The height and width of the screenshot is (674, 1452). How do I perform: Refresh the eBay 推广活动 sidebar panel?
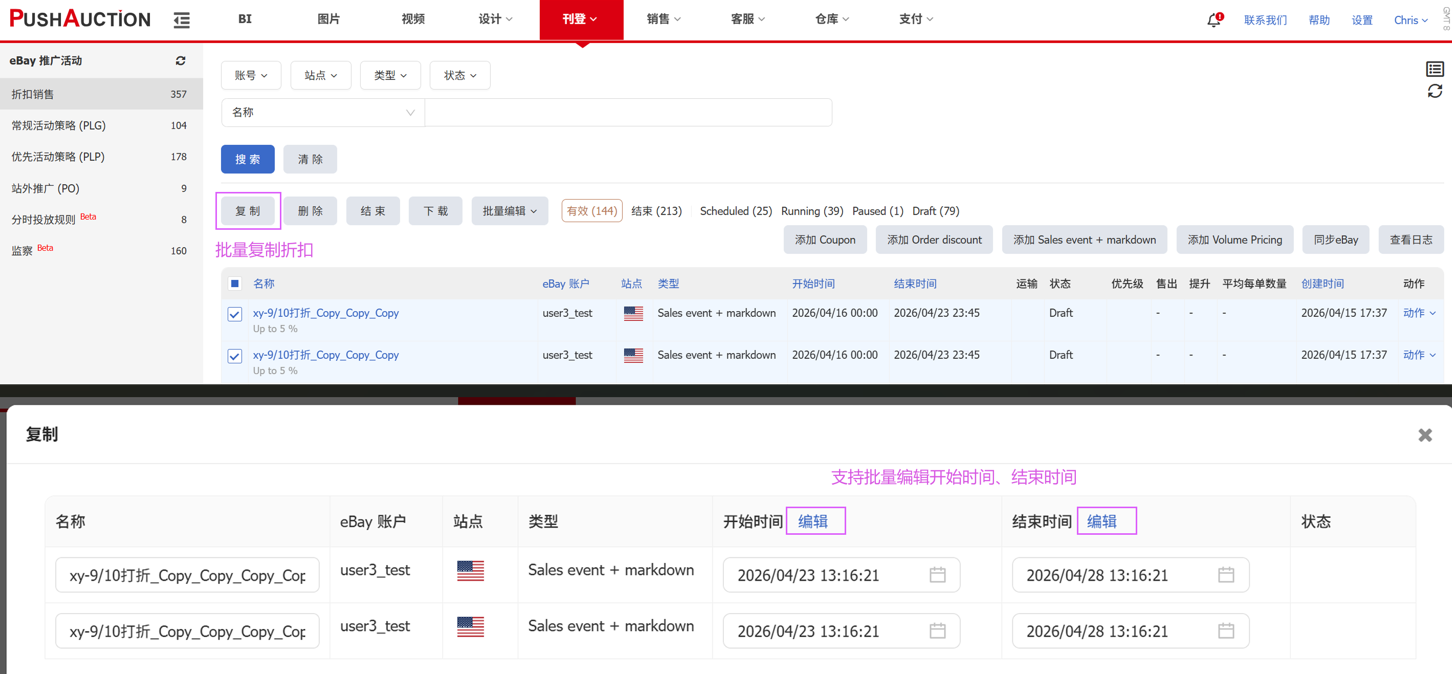(181, 61)
